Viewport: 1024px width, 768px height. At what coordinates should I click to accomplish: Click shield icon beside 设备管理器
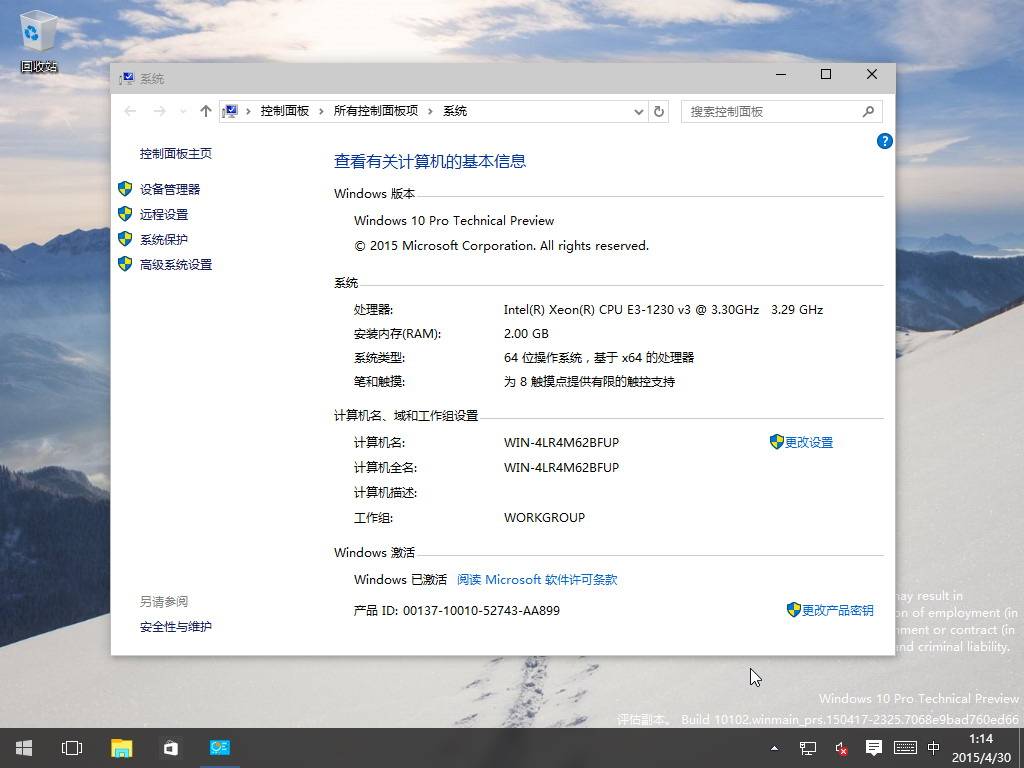point(125,189)
